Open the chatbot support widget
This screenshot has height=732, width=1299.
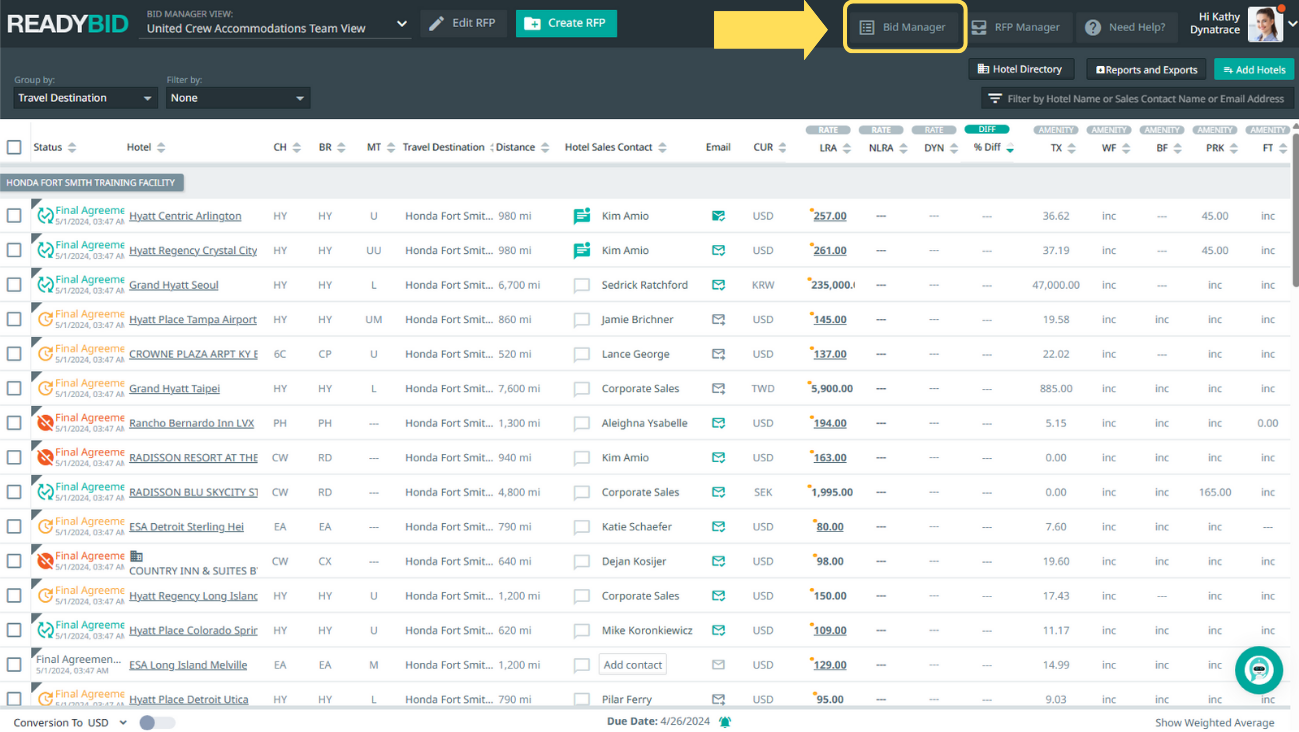(x=1259, y=670)
